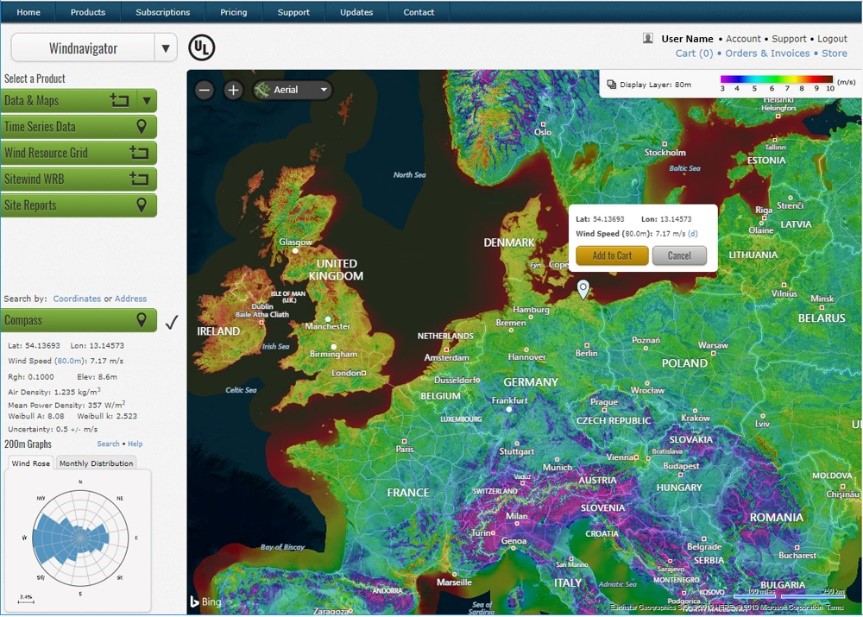
Task: Click the Coordinates search link
Action: coord(76,298)
